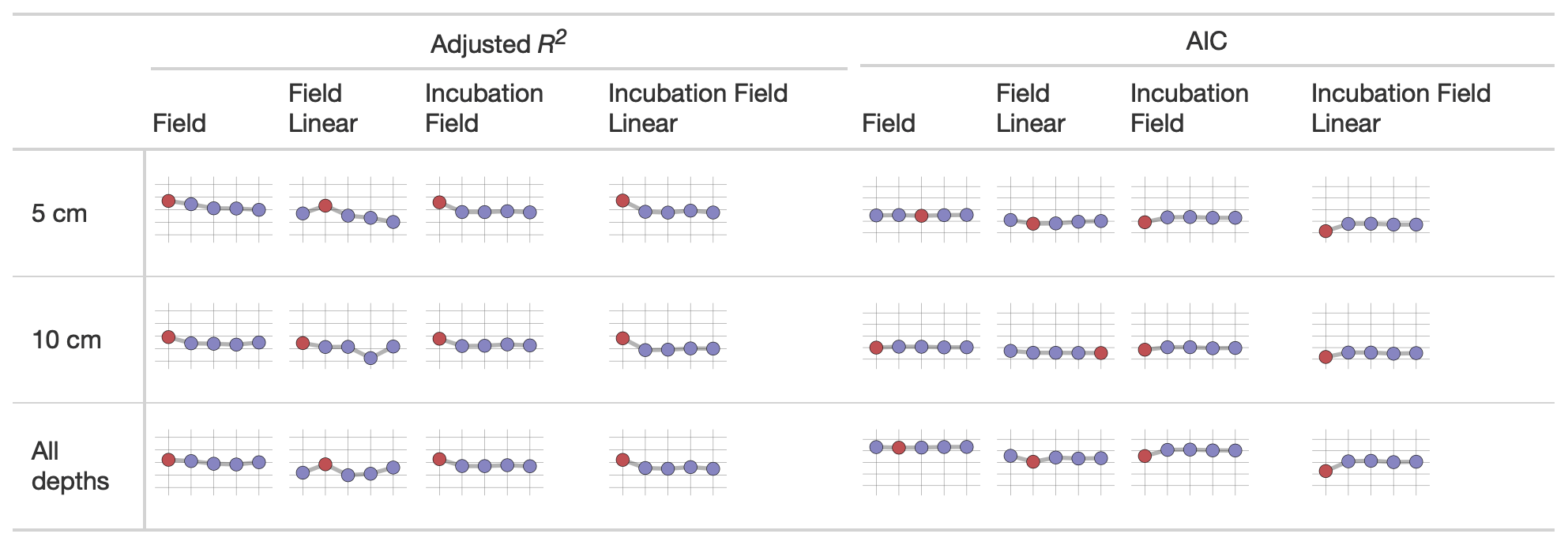This screenshot has height=545, width=1568.
Task: Click the "Field" header under Adjusted R²
Action: pos(179,123)
